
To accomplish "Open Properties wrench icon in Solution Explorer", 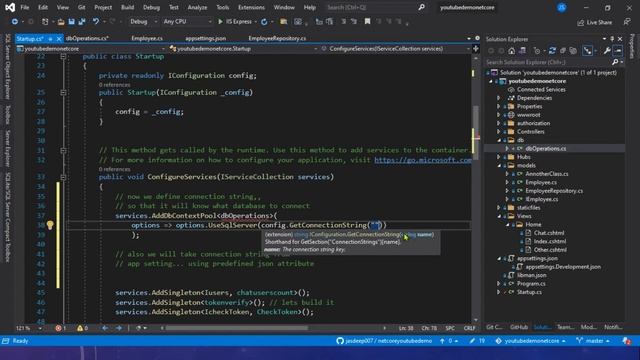I will click(x=607, y=51).
